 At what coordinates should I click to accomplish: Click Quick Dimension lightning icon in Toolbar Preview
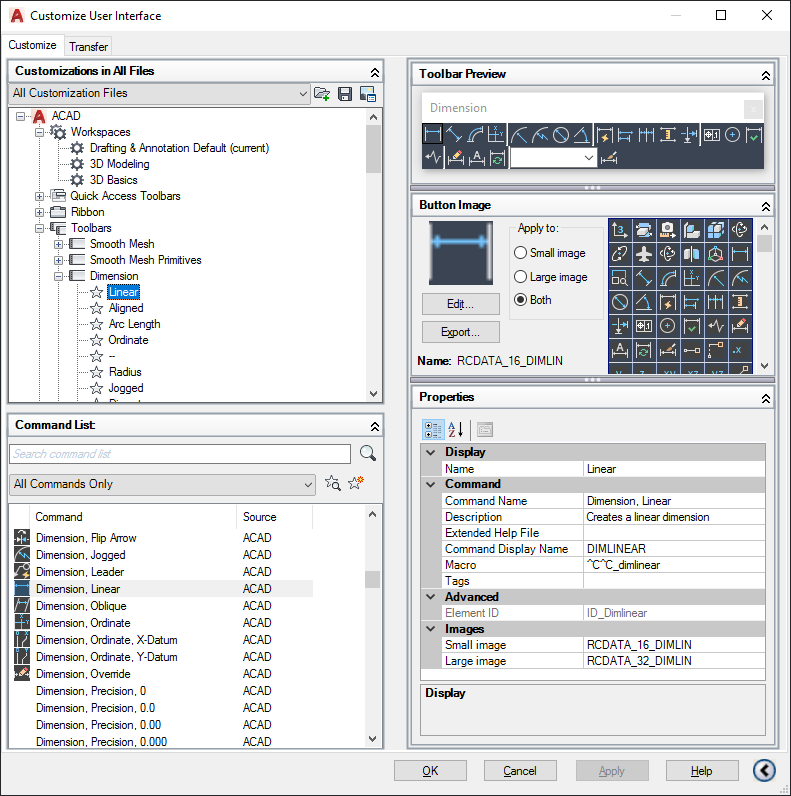click(605, 135)
